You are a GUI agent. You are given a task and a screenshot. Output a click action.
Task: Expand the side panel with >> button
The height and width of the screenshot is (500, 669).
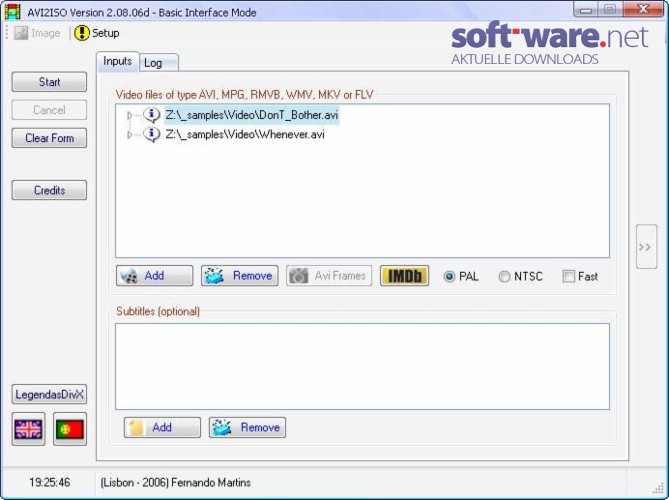(x=646, y=247)
